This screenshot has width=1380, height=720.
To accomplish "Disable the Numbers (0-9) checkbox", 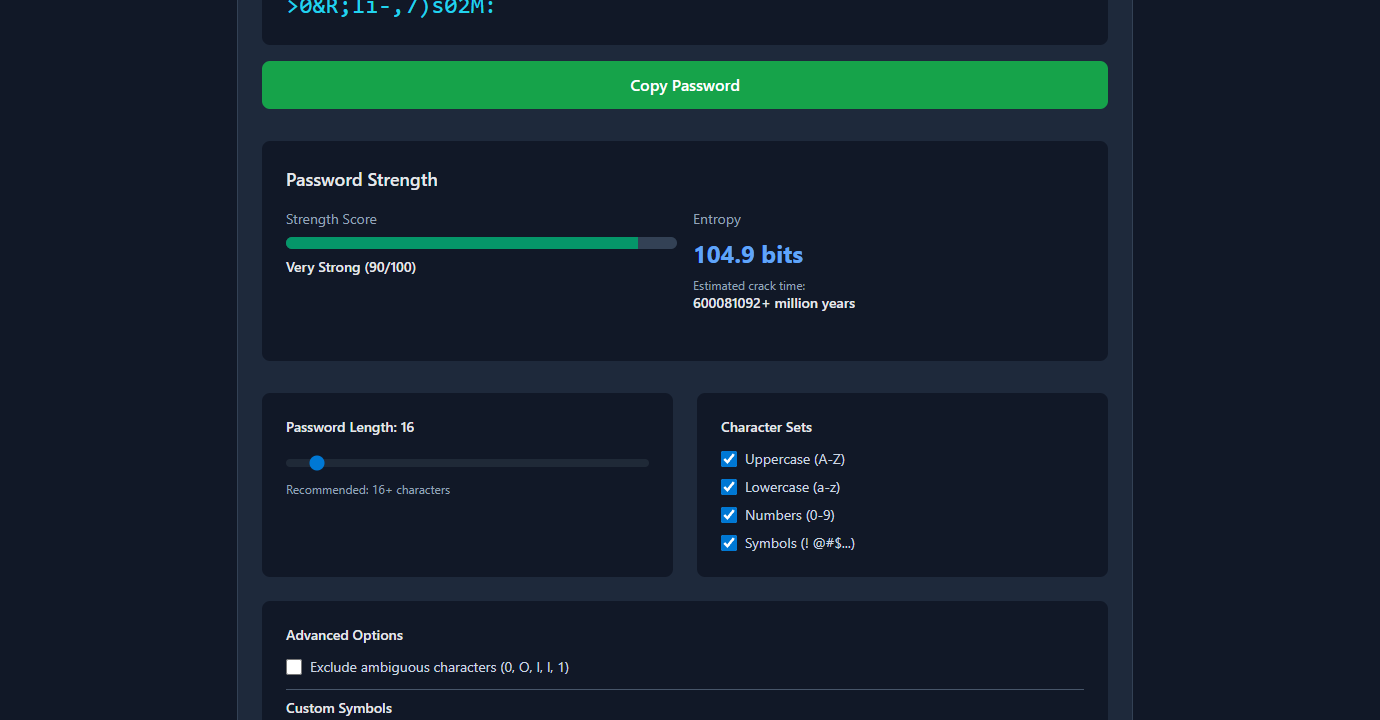I will tap(729, 515).
